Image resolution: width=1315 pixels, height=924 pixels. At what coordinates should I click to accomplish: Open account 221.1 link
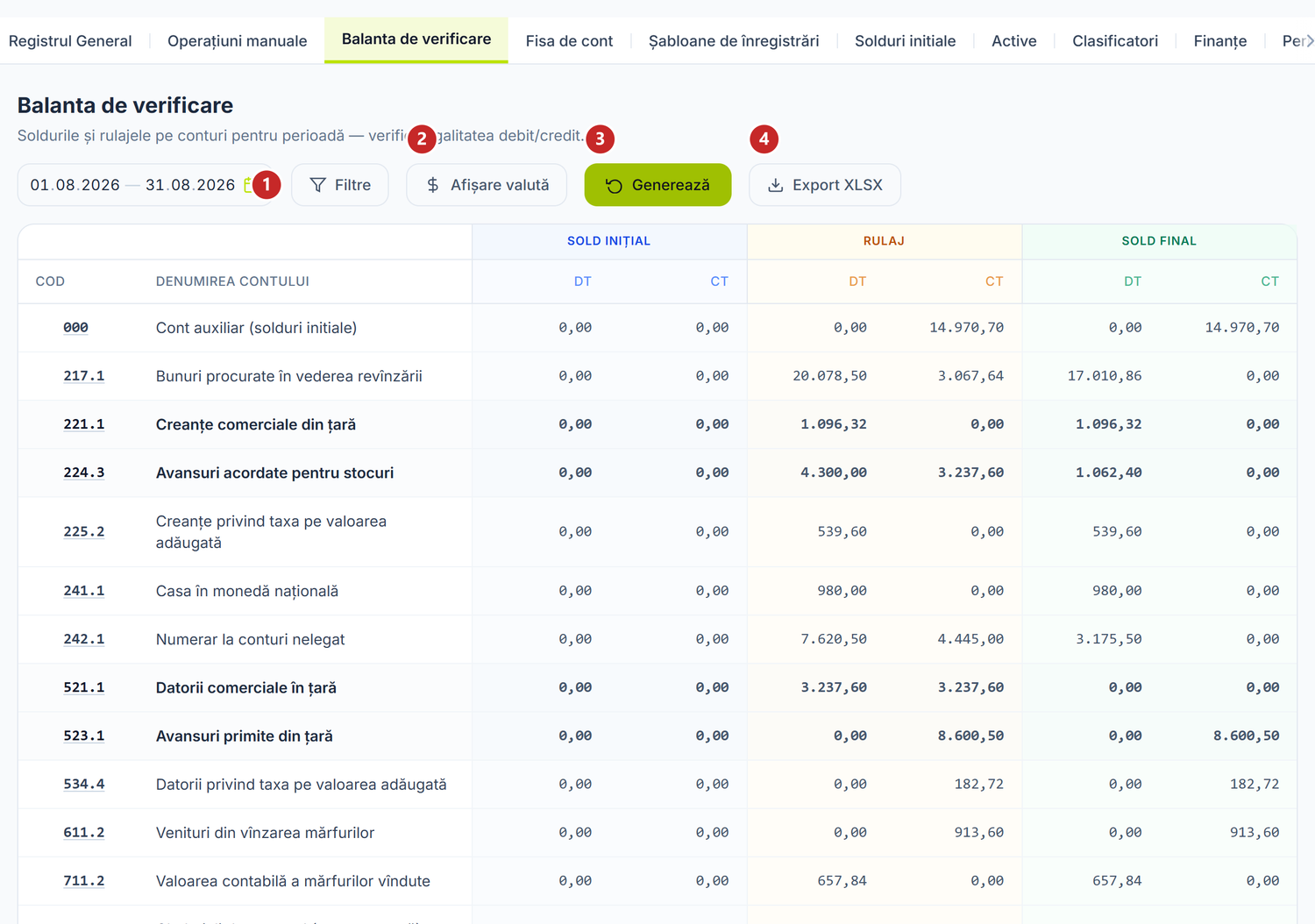click(84, 424)
